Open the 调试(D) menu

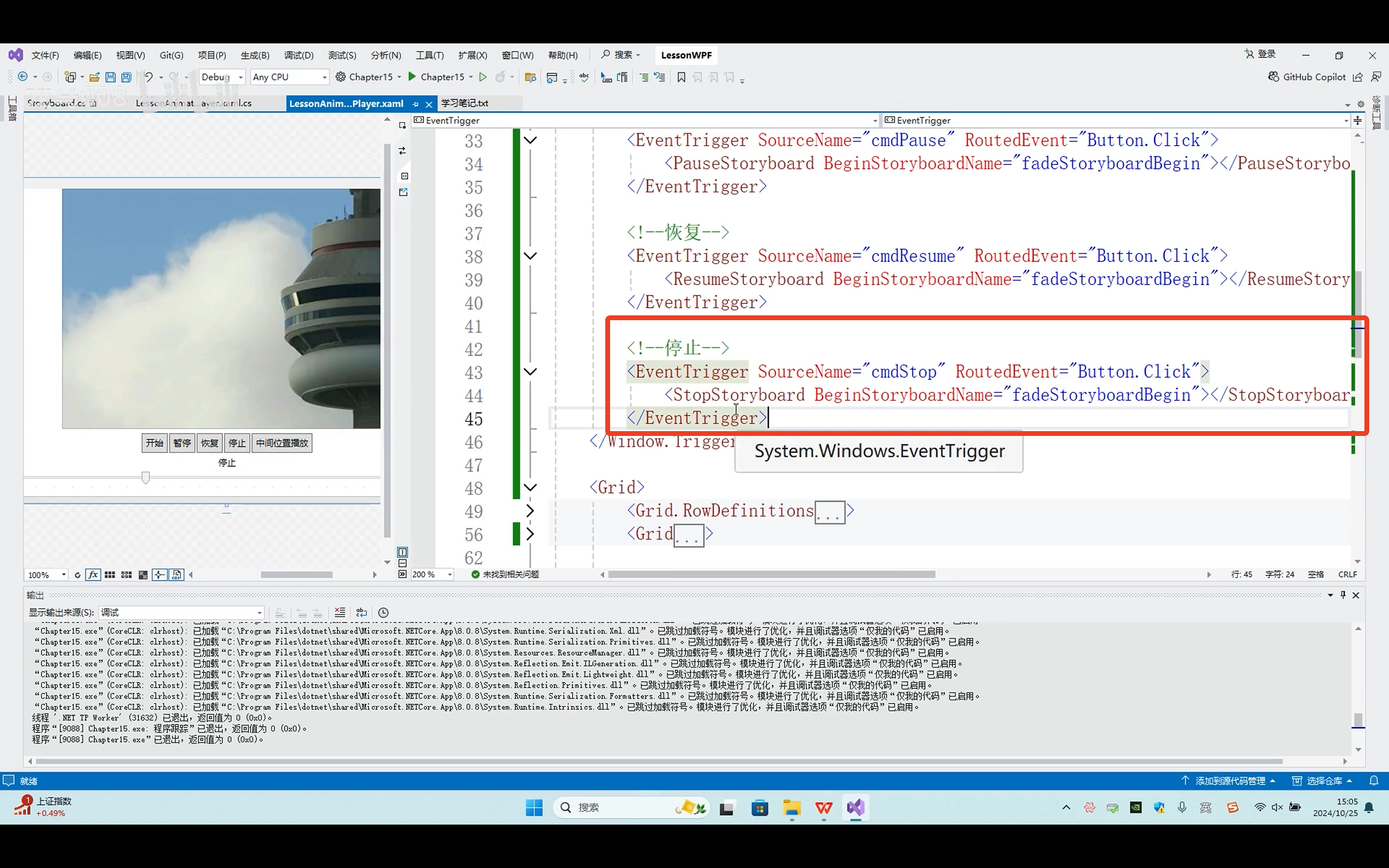pos(299,55)
